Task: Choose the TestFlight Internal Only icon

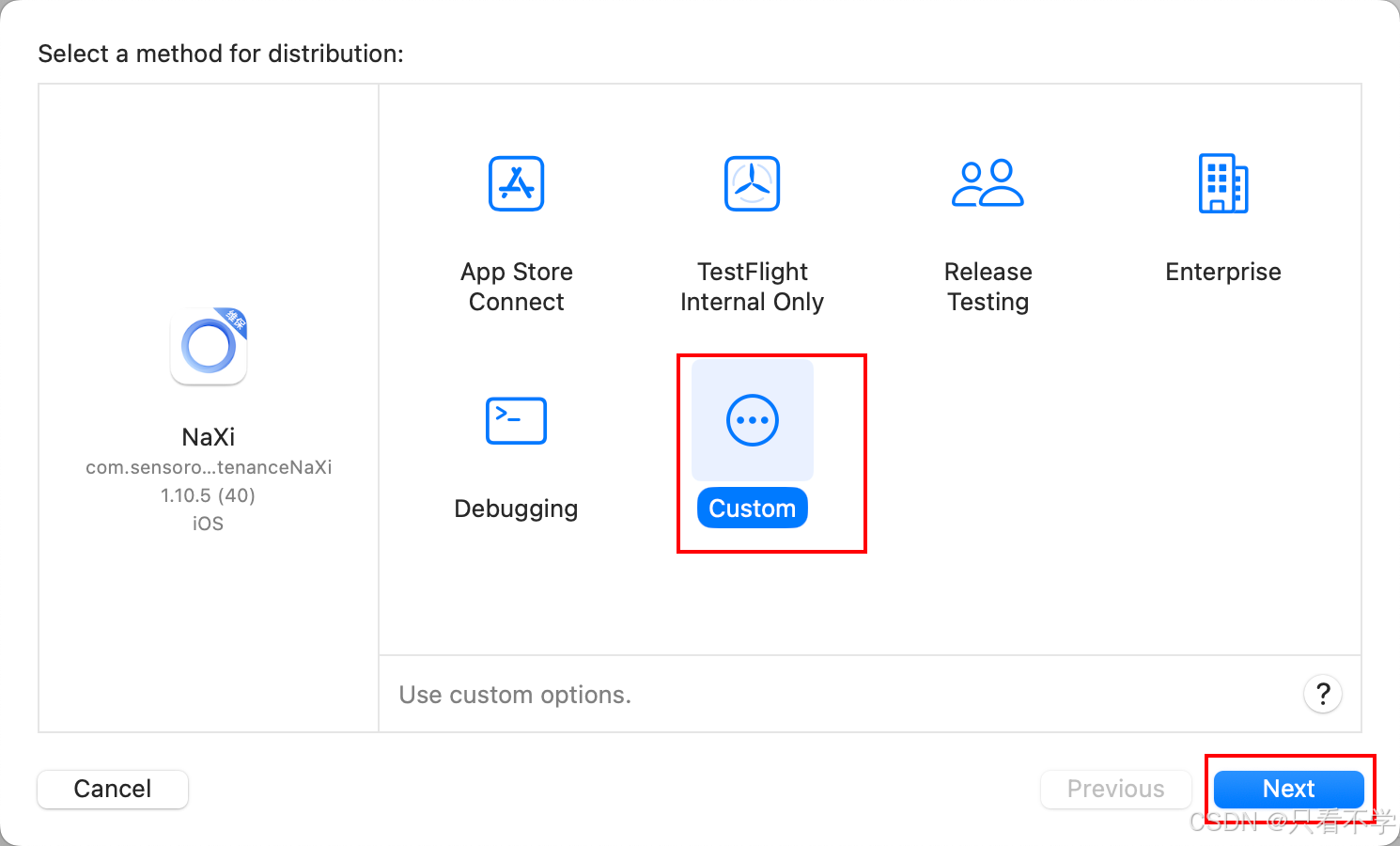Action: point(752,183)
